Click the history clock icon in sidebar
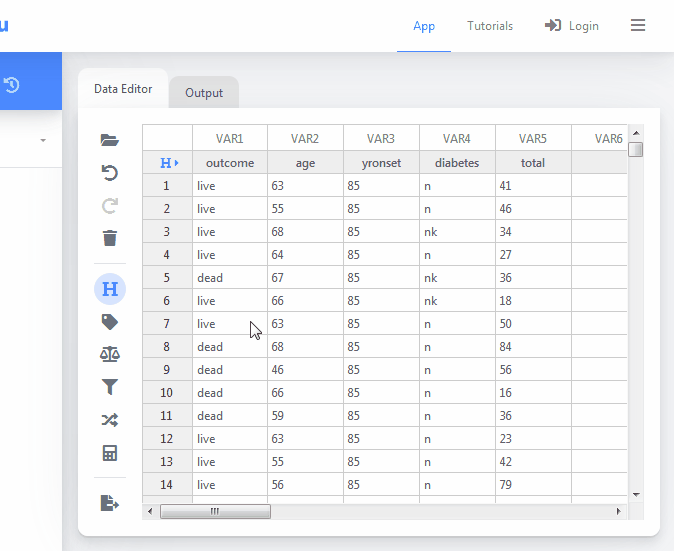The height and width of the screenshot is (551, 674). click(12, 85)
